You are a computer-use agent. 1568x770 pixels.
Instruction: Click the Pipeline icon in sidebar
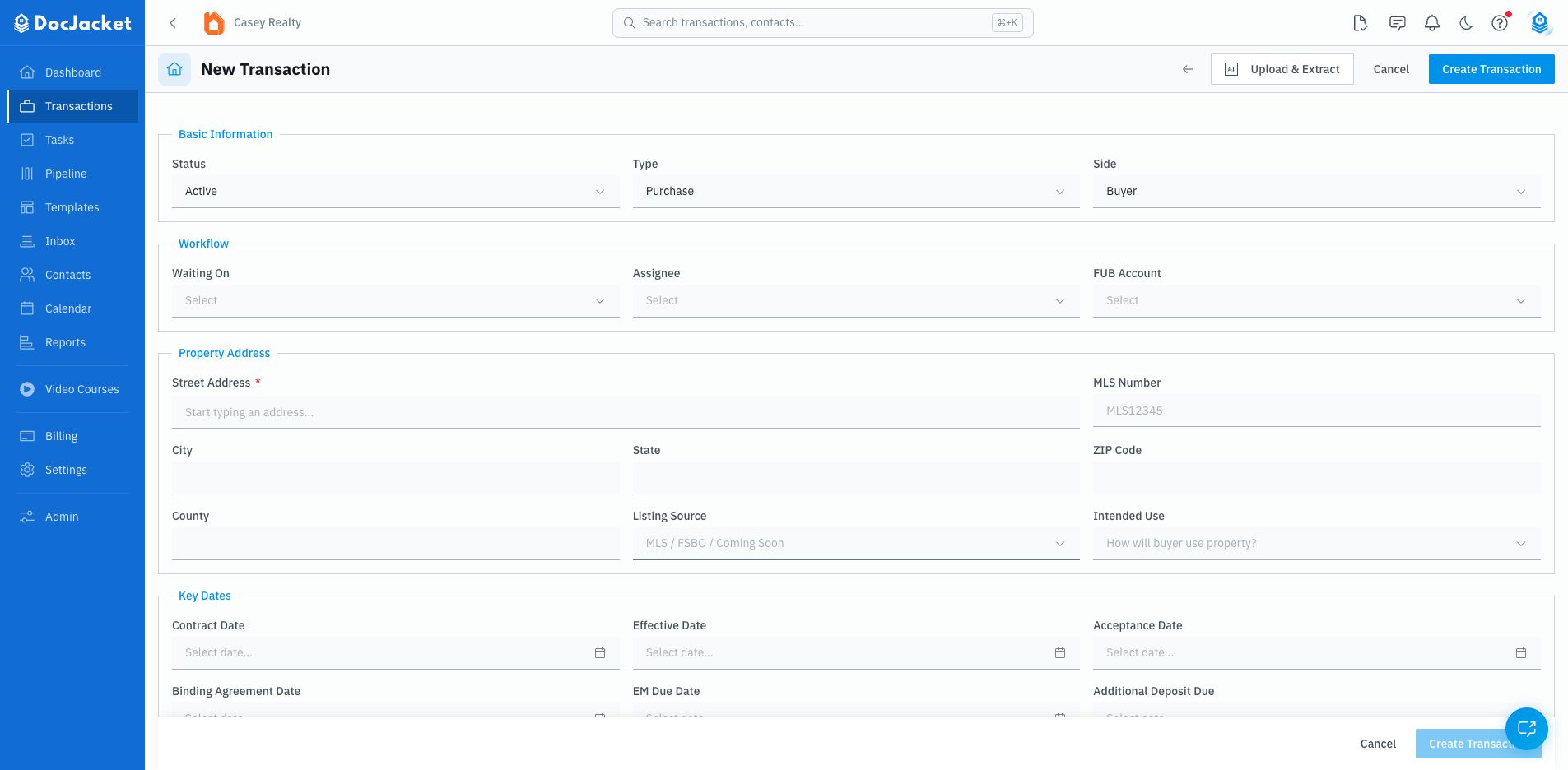27,174
